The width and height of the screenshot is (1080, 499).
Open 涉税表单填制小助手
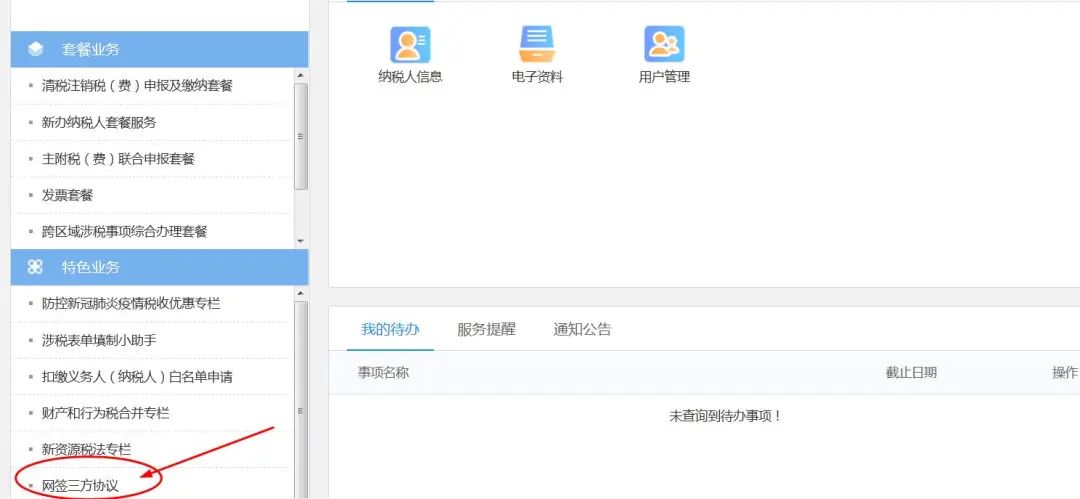pos(99,340)
